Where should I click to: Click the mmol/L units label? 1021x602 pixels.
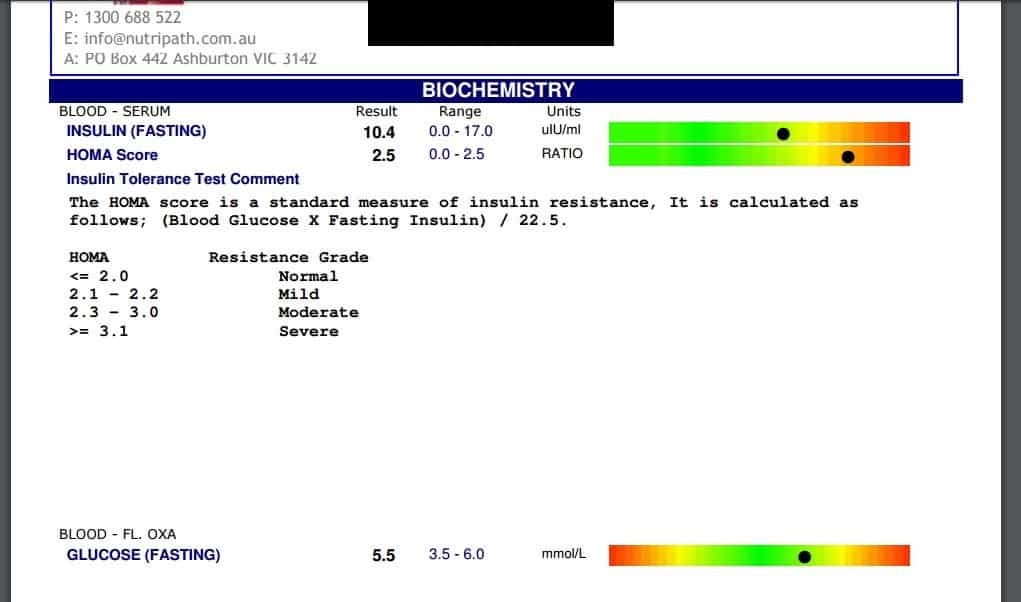point(564,554)
